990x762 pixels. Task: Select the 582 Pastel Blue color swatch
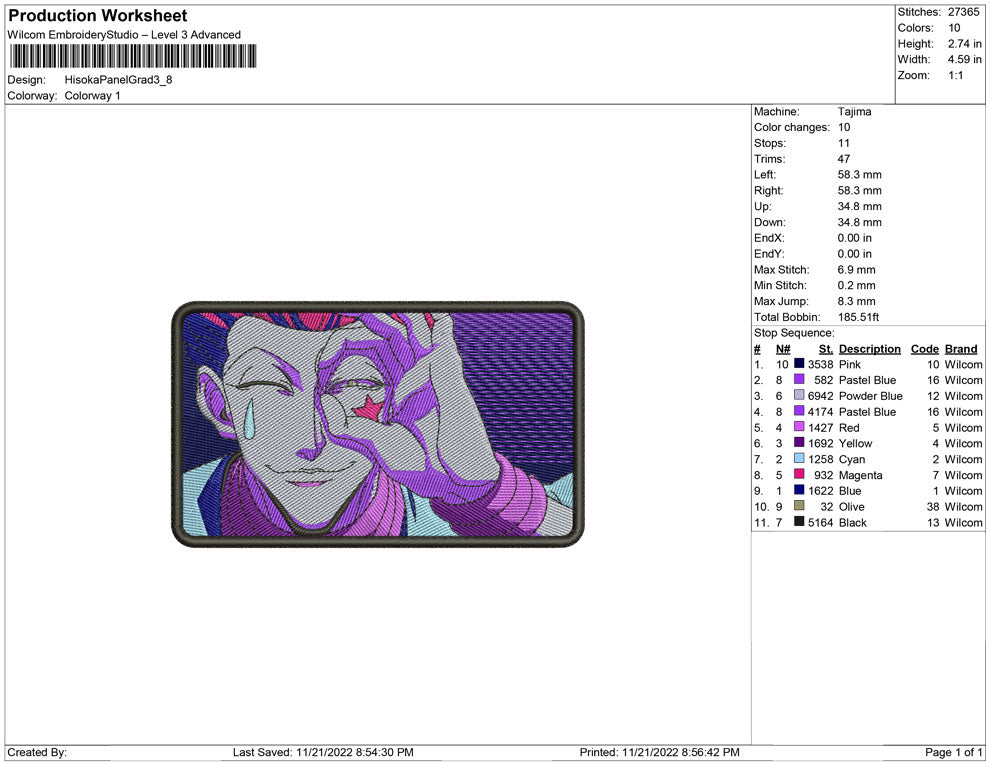[799, 379]
